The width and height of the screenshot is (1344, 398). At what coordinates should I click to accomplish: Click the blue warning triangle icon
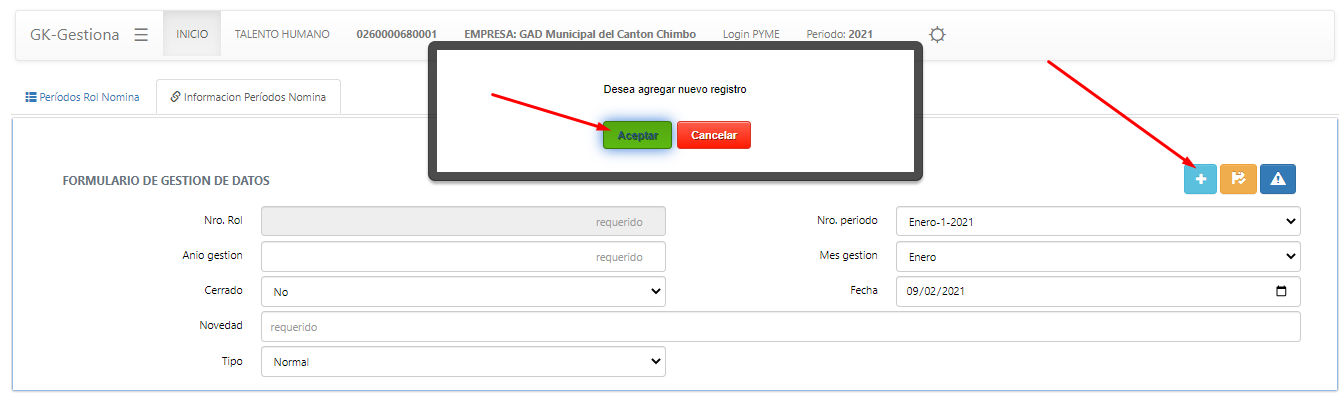click(x=1277, y=179)
